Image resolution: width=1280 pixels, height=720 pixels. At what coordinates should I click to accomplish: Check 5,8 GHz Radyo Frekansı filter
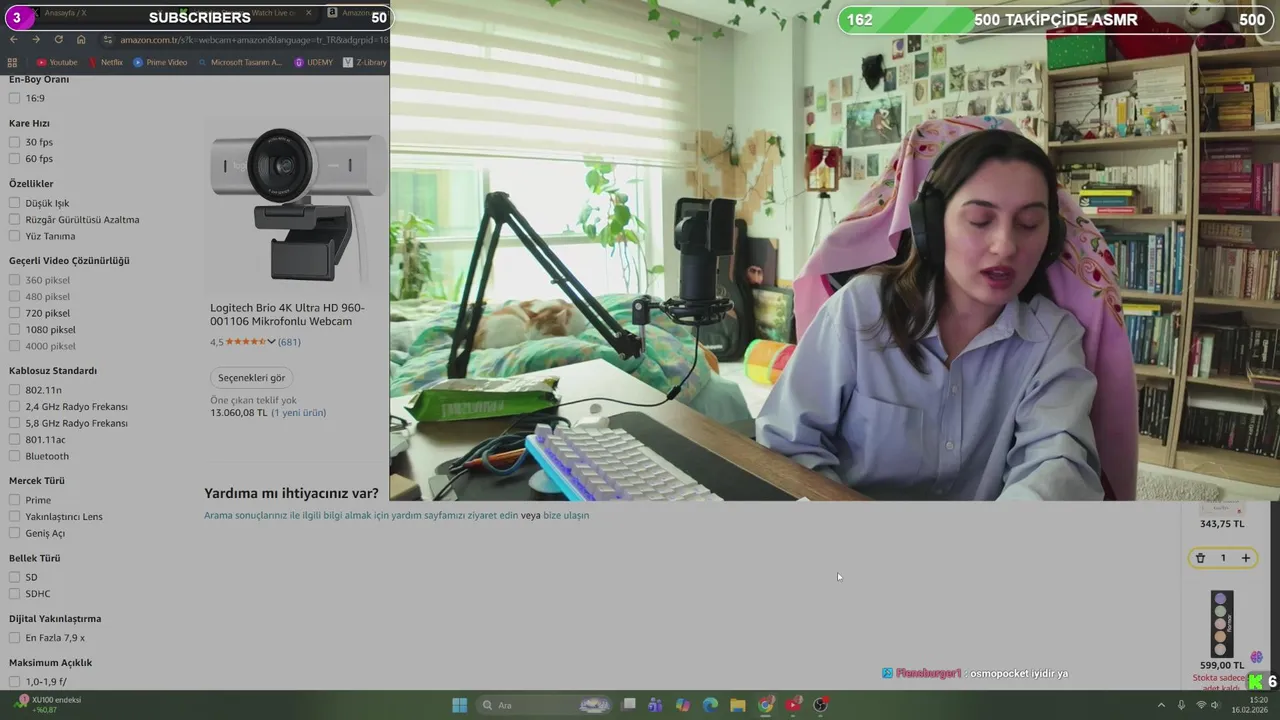14,423
